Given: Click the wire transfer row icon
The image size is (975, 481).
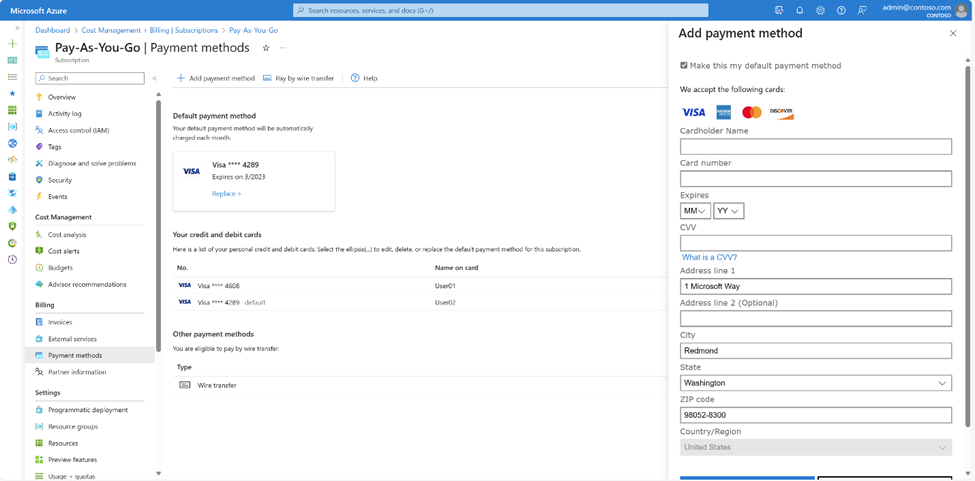Looking at the screenshot, I should point(185,385).
